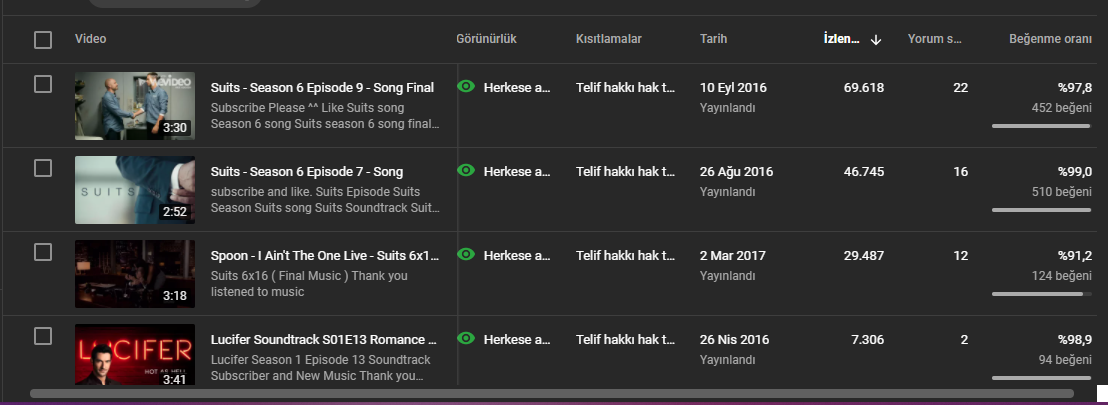
Task: Open the Lucifer Soundtrack S01E13 Romance title
Action: [324, 339]
